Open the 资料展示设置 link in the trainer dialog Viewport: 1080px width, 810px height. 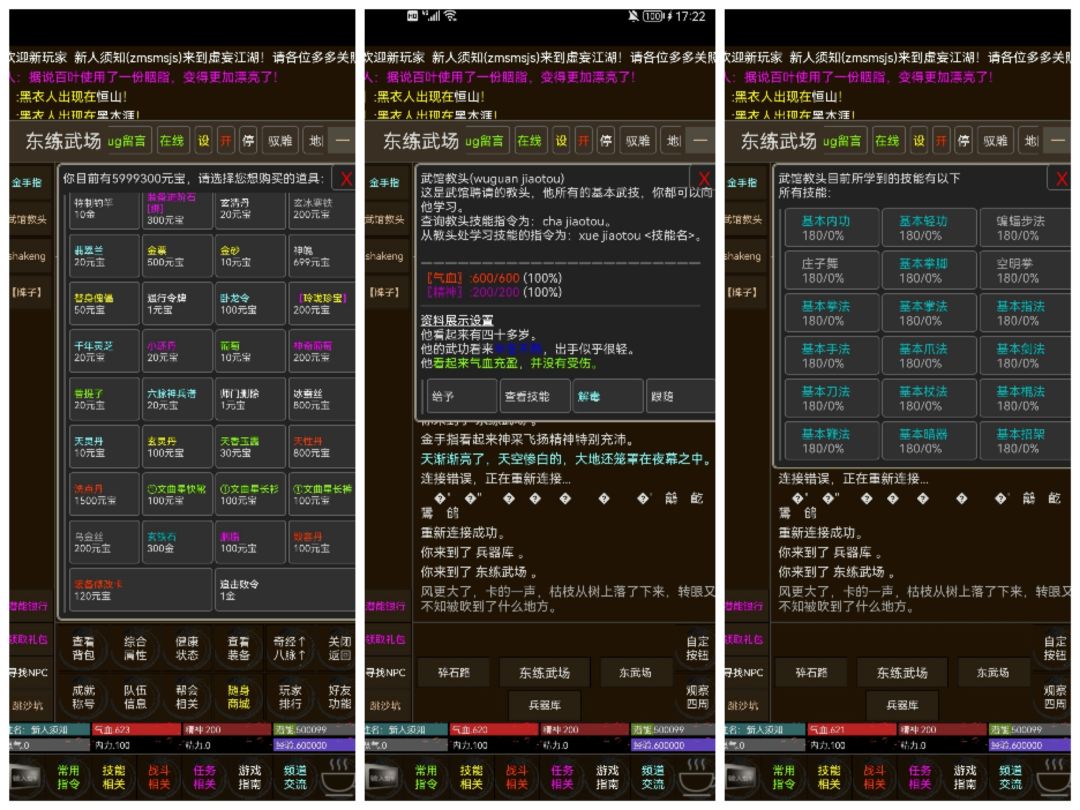457,320
